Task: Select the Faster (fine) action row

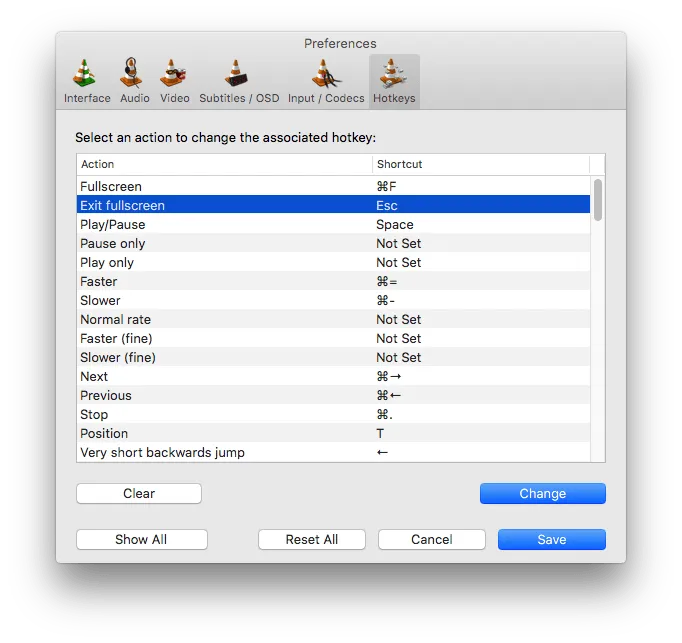Action: [333, 338]
